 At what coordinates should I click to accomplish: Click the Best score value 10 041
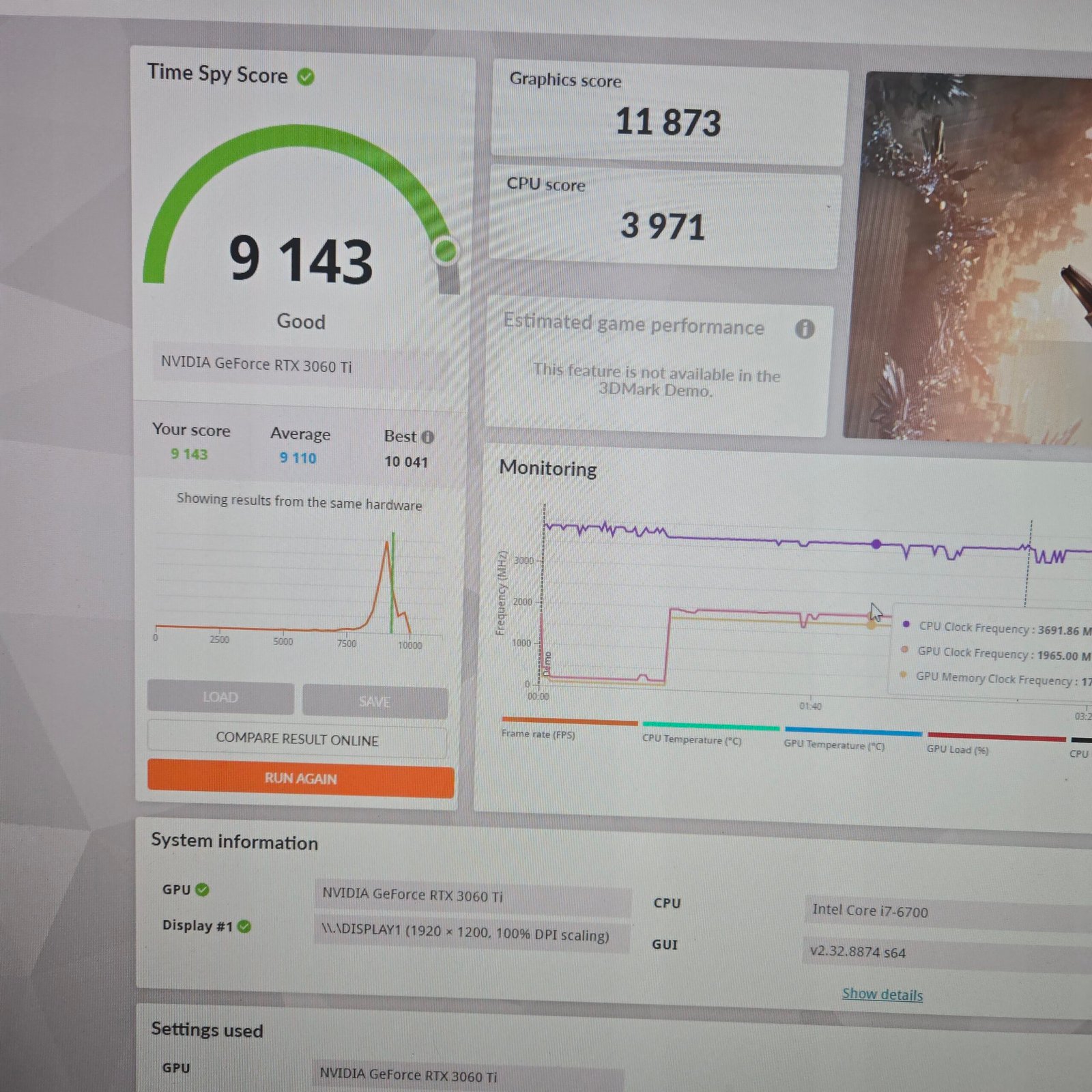(x=406, y=461)
